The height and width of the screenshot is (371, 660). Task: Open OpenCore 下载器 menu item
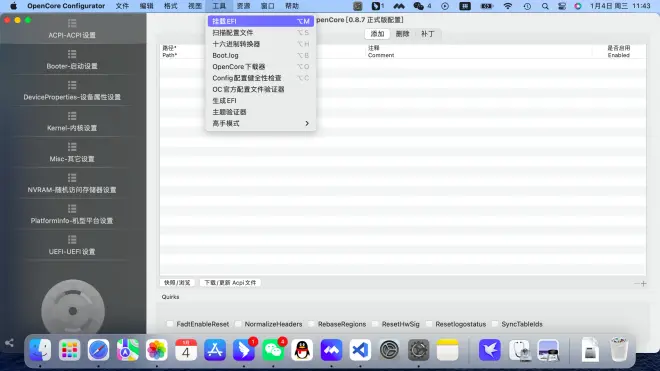[x=261, y=67]
